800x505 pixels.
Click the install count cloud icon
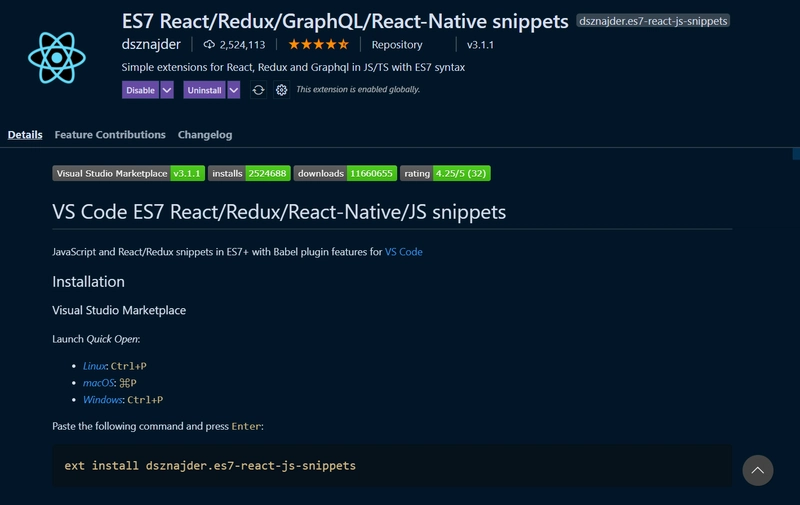(209, 45)
